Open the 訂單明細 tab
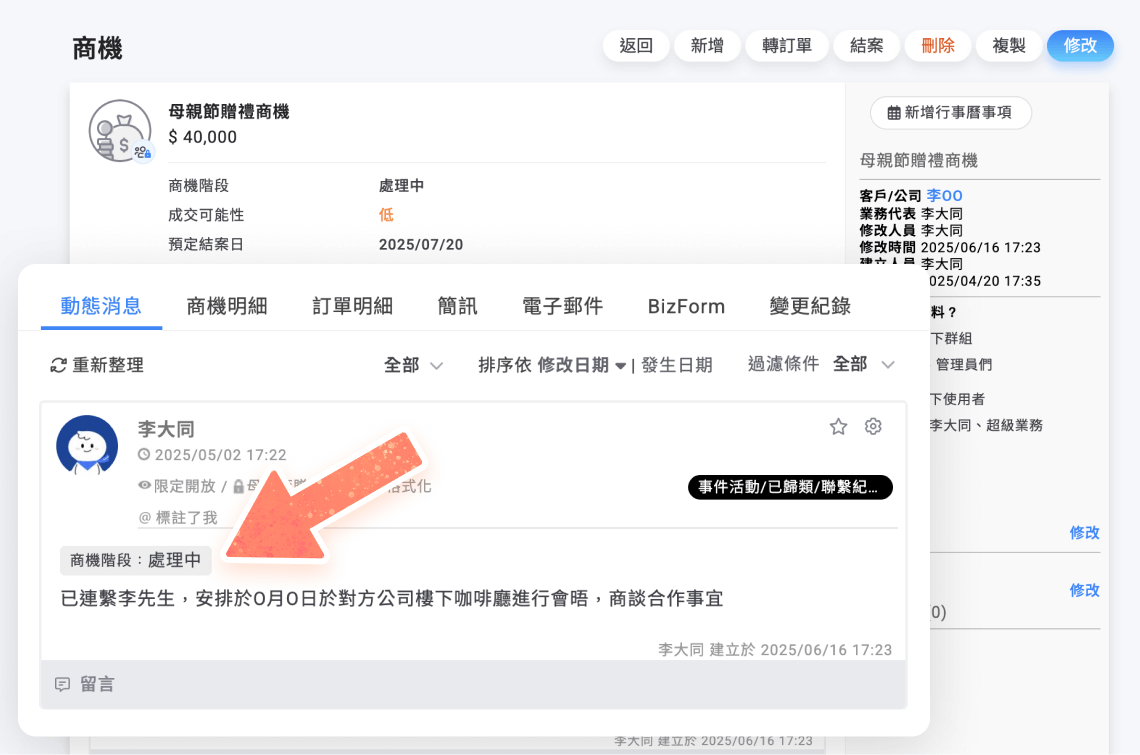The image size is (1140, 755). click(x=353, y=306)
